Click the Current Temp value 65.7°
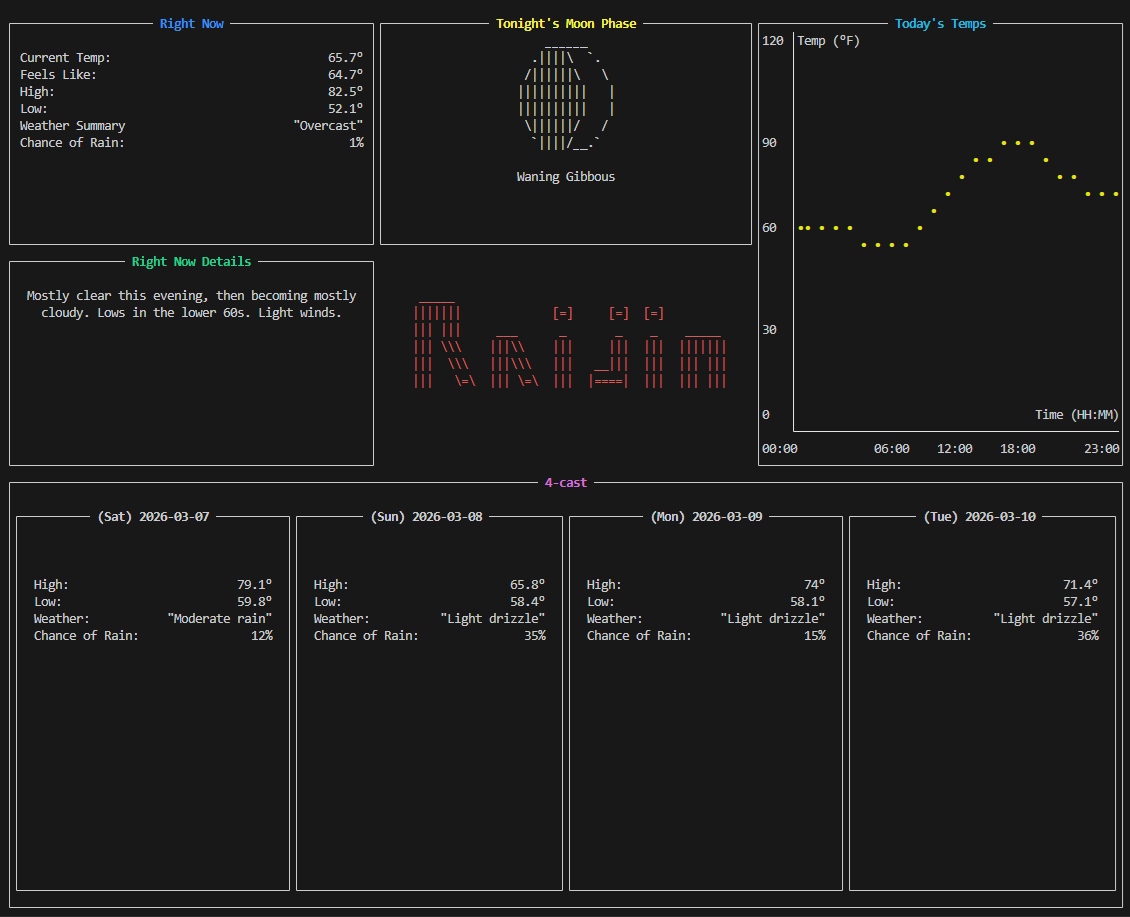This screenshot has height=917, width=1130. pyautogui.click(x=345, y=58)
